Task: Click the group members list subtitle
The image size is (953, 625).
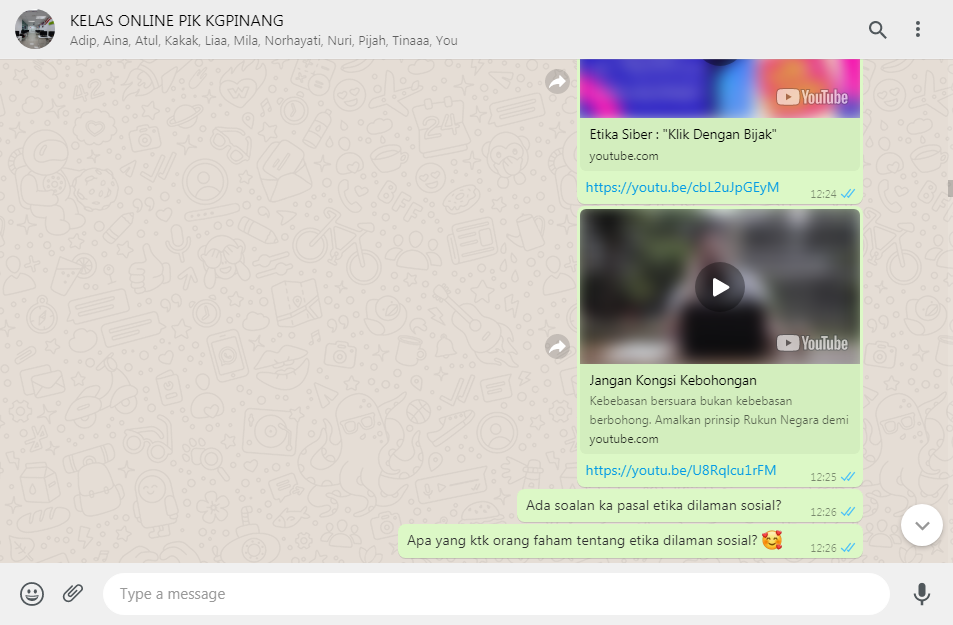Action: [264, 41]
